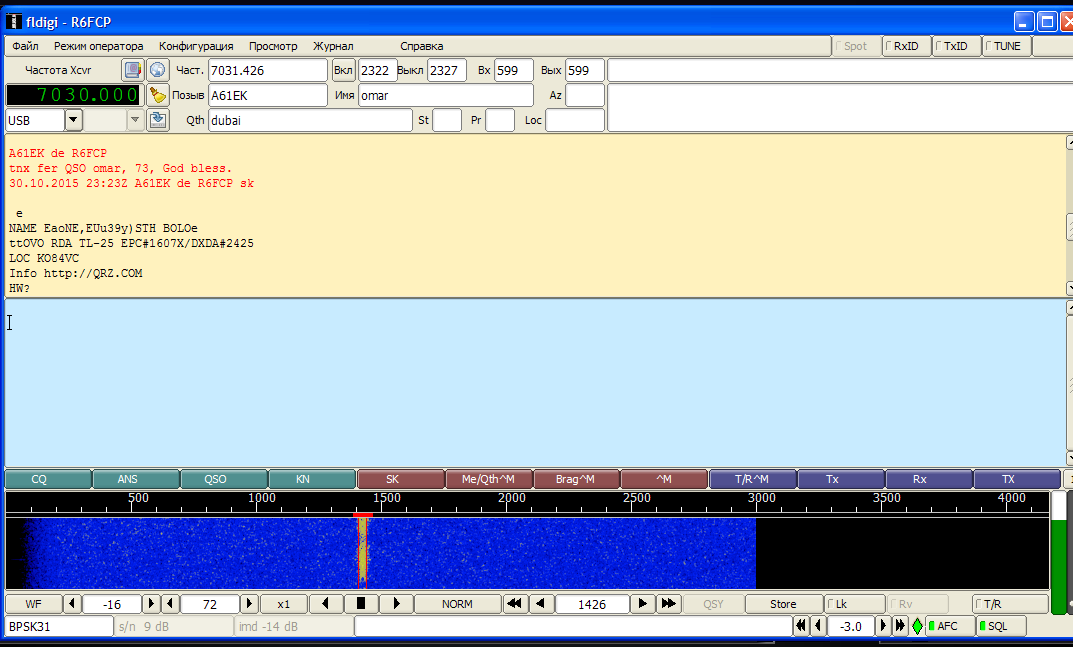Screen dimensions: 1073x647
Task: Enable the Lk frequency lock
Action: point(856,604)
